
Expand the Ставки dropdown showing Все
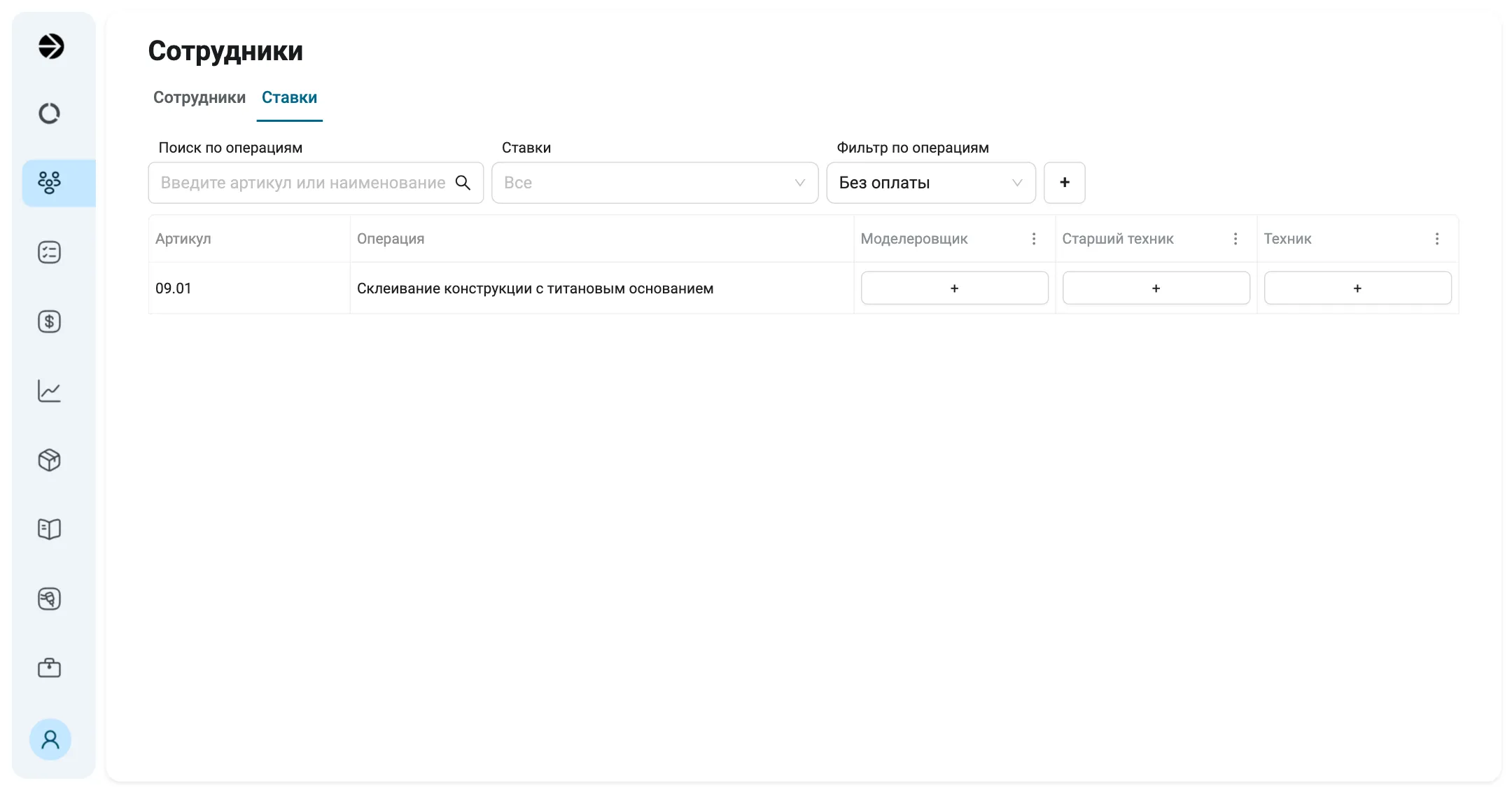pos(654,183)
